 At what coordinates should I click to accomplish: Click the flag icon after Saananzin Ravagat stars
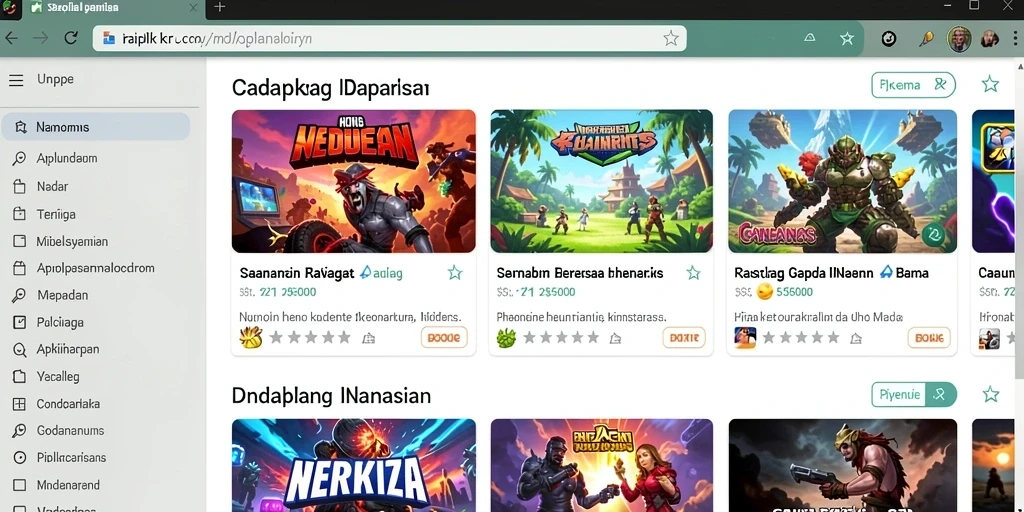tap(369, 338)
